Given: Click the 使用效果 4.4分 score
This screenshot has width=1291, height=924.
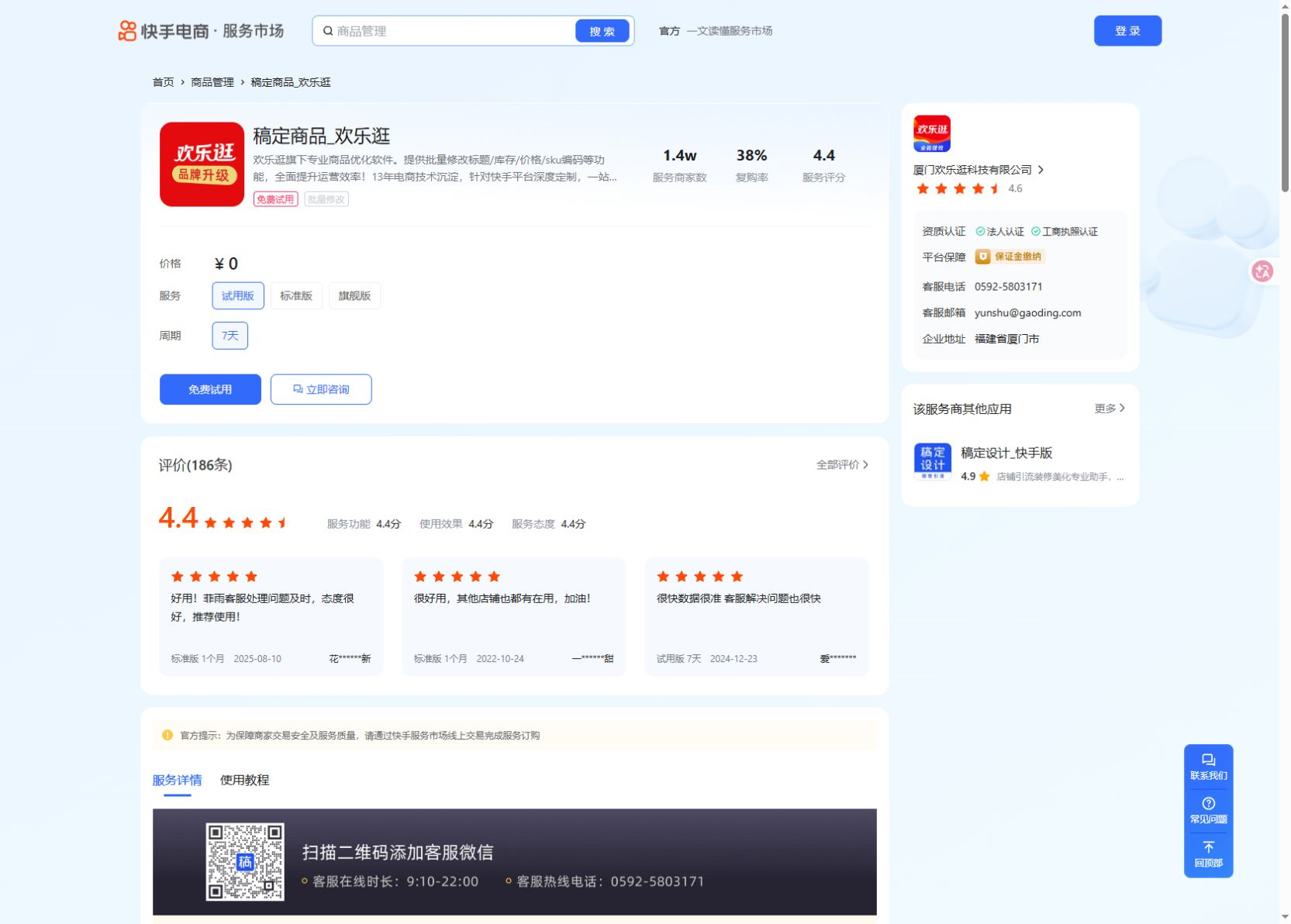Looking at the screenshot, I should [456, 524].
